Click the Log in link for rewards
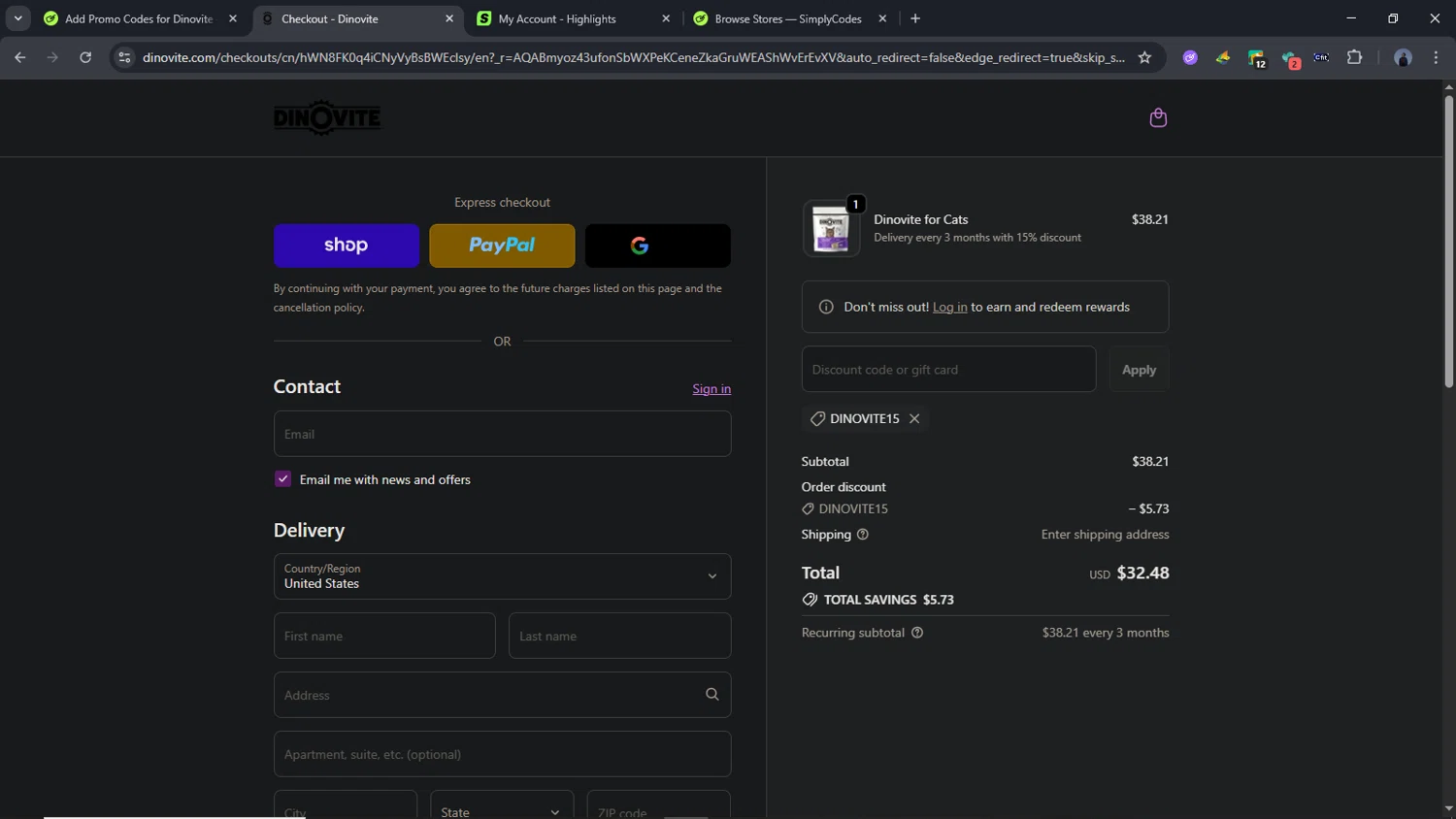Viewport: 1456px width, 819px height. 949,307
